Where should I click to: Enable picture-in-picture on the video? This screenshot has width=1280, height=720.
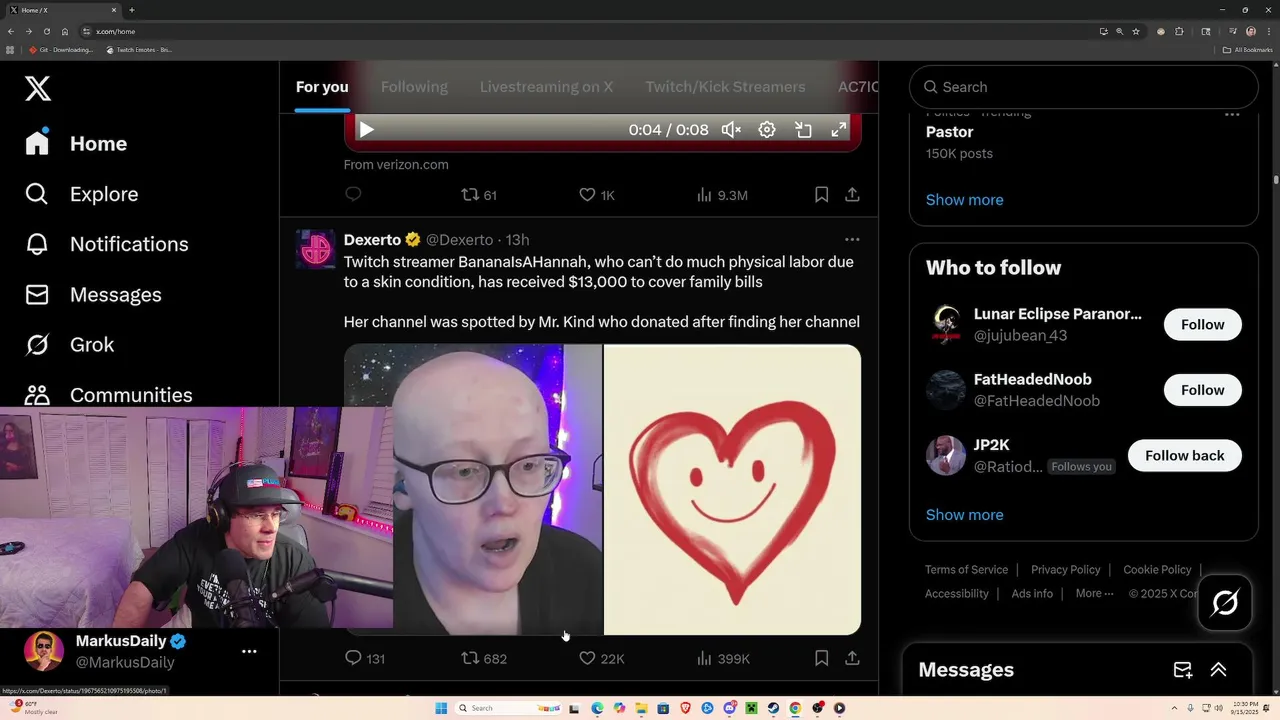[x=803, y=130]
